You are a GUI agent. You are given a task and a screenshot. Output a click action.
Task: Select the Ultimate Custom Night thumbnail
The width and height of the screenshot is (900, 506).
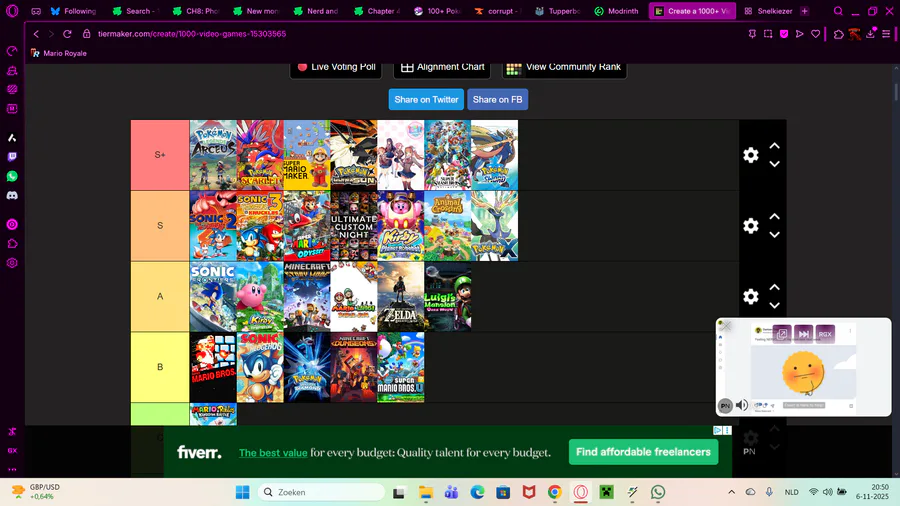[x=354, y=226]
